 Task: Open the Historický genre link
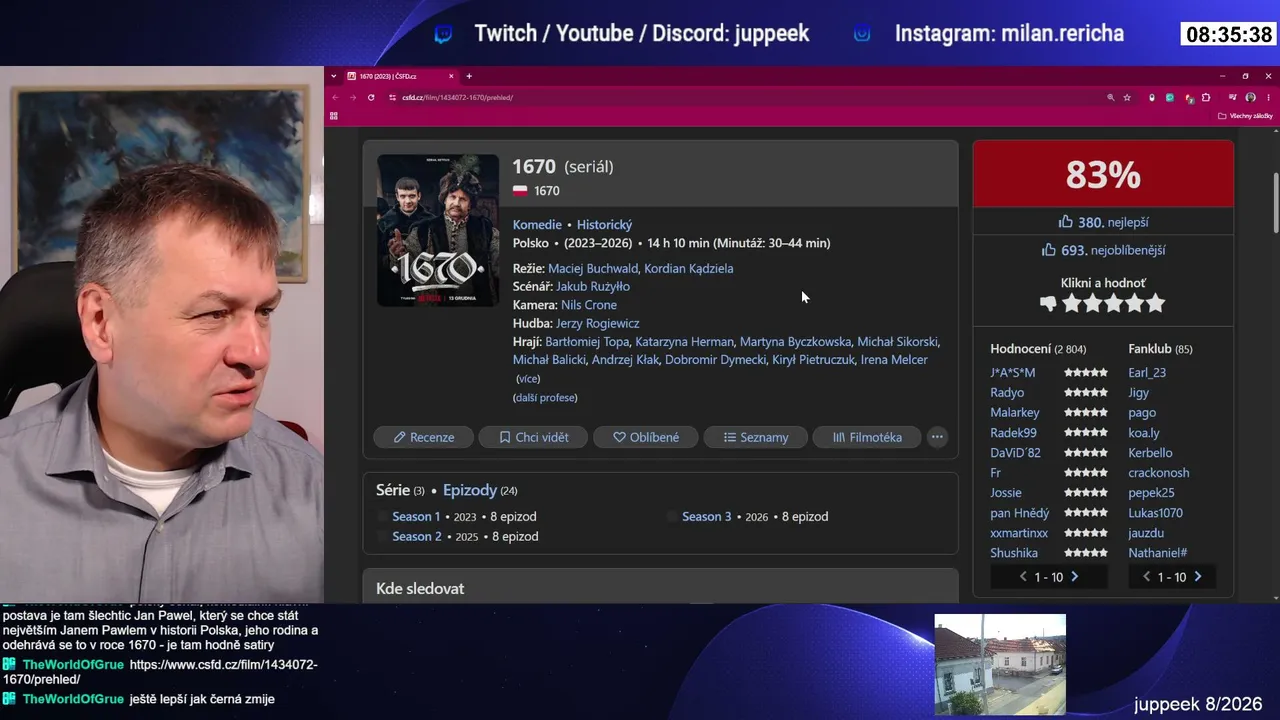pyautogui.click(x=604, y=225)
